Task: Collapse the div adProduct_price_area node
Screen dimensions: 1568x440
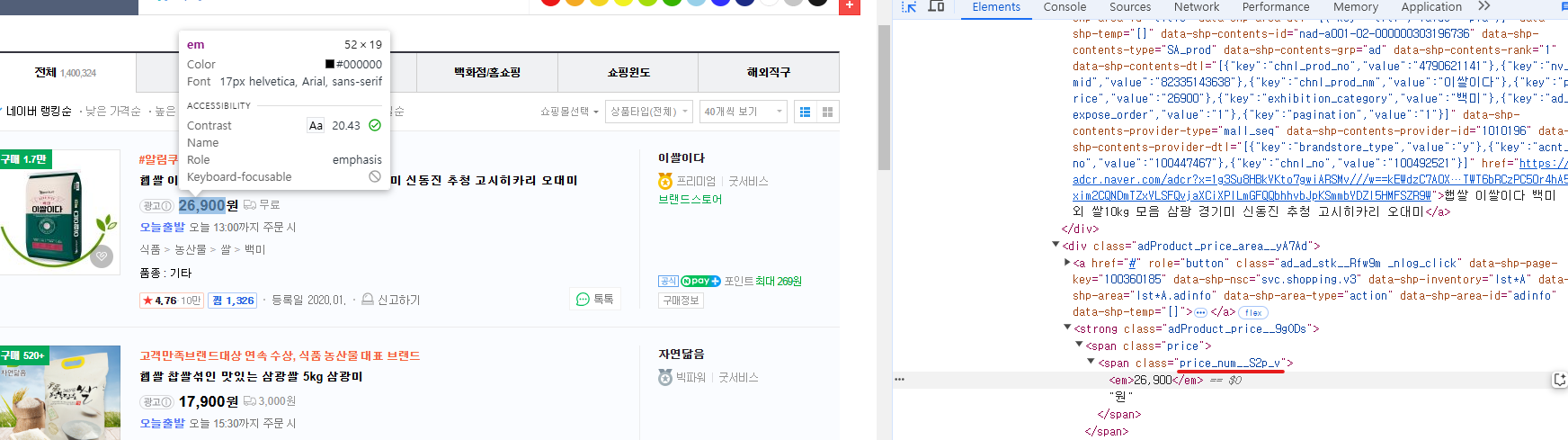Action: 1056,245
